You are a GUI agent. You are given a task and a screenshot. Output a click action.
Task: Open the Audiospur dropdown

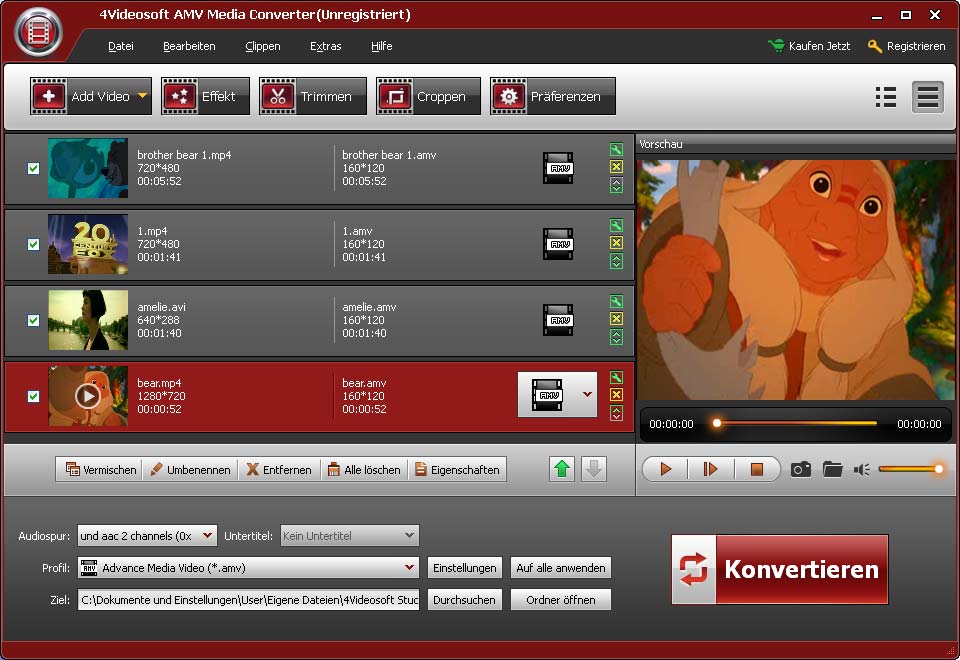(147, 536)
